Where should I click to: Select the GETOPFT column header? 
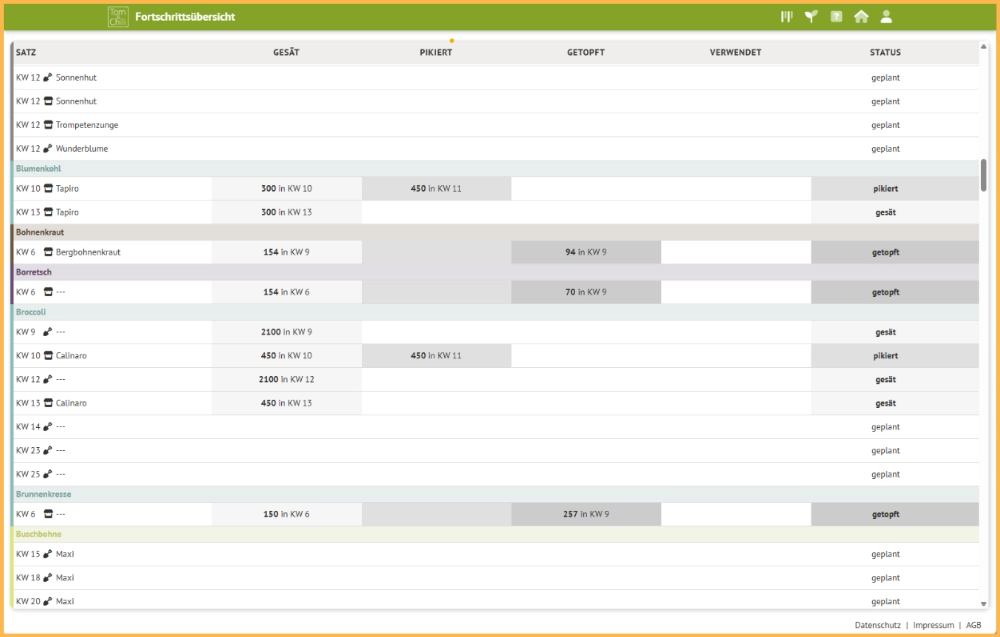coord(585,53)
